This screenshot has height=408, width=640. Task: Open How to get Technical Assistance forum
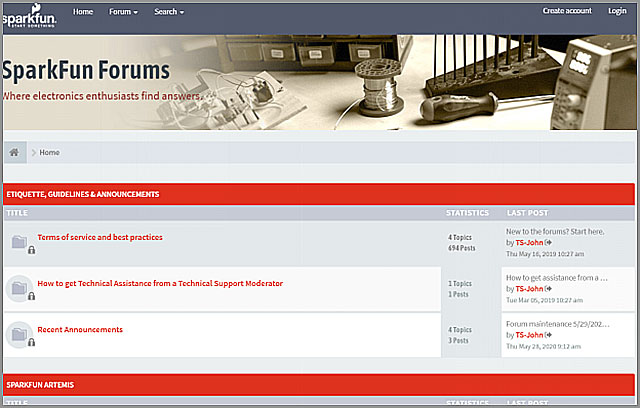(x=160, y=283)
